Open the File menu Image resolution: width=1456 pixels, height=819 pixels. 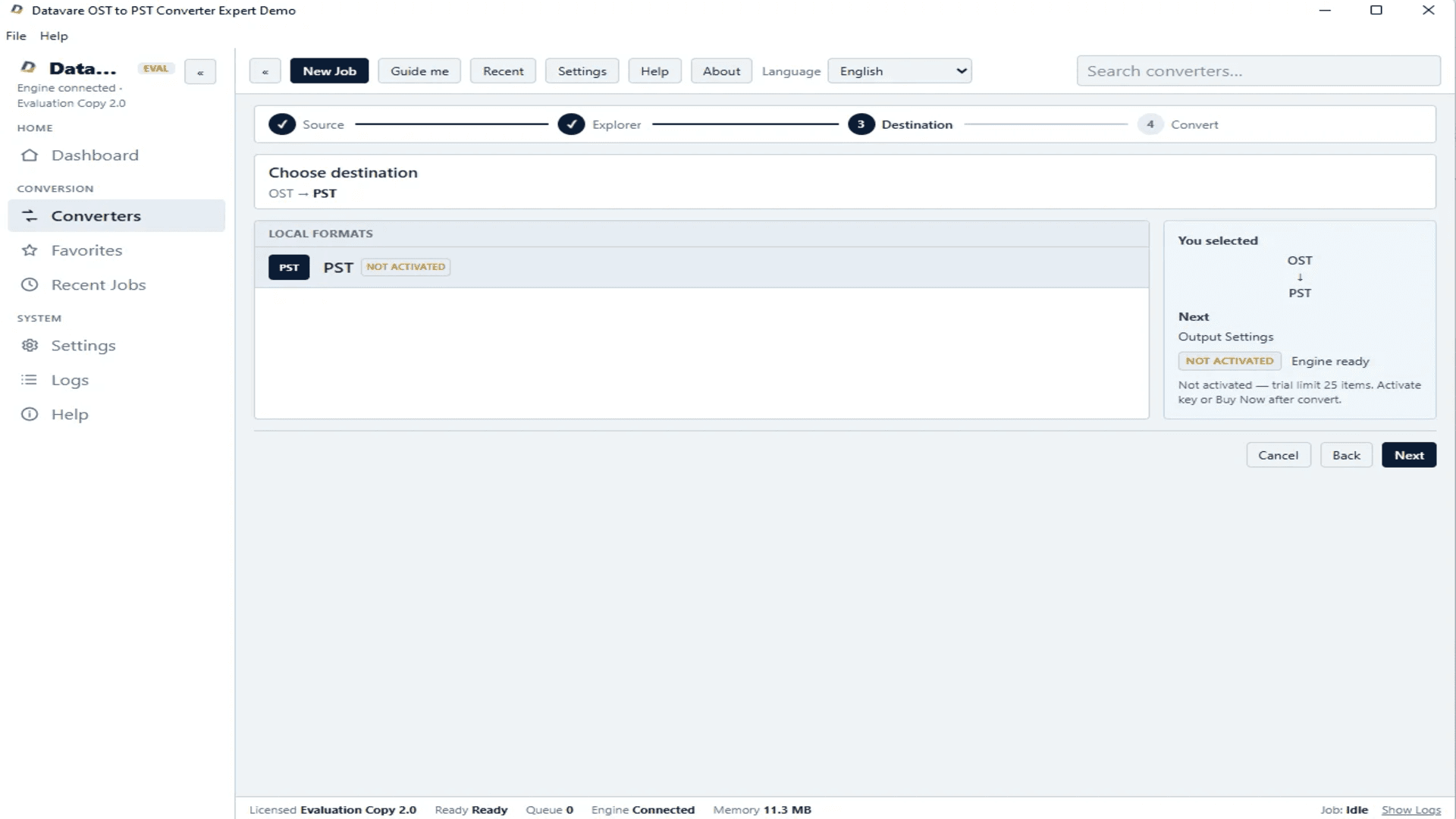16,36
